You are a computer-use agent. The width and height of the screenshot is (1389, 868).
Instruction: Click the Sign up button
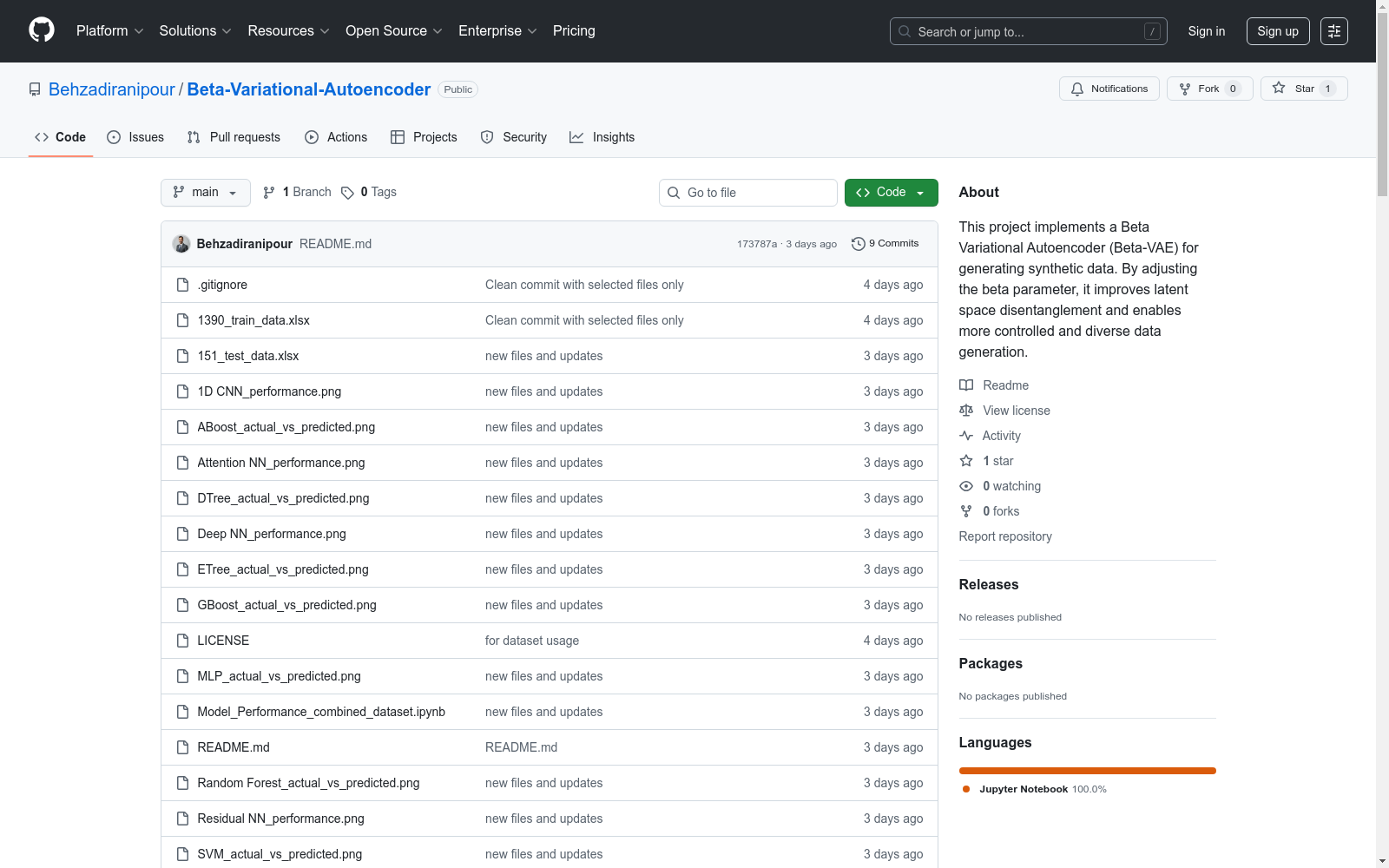coord(1278,31)
